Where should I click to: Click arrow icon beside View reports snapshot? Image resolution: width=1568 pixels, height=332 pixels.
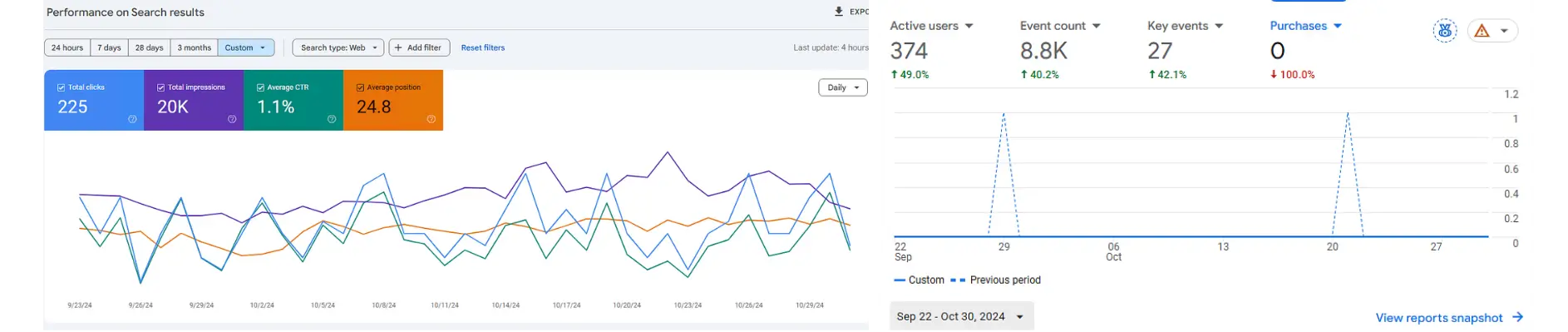(x=1517, y=317)
